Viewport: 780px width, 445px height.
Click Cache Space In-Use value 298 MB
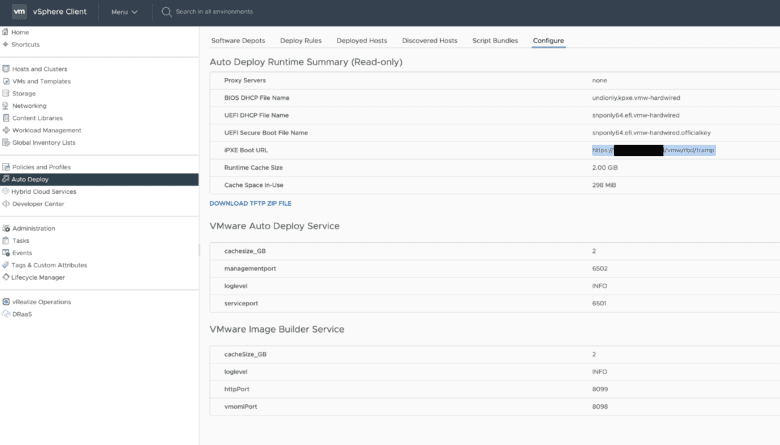(604, 185)
